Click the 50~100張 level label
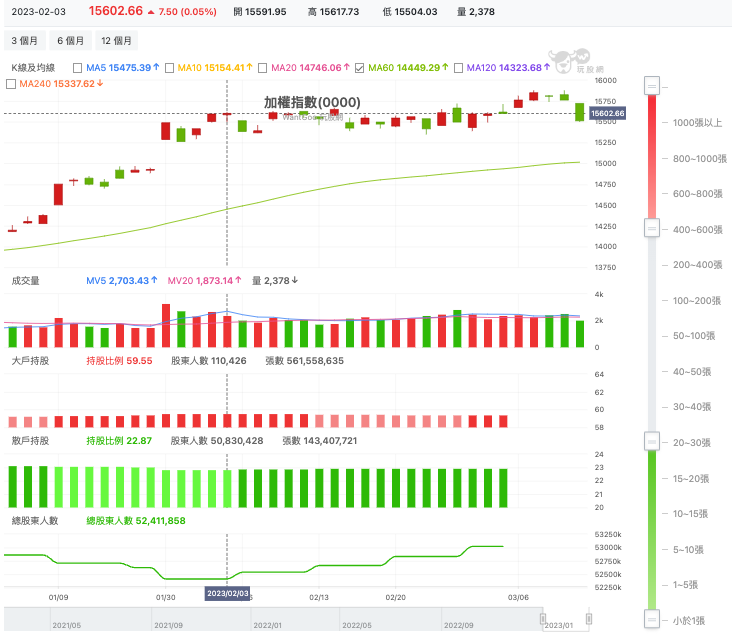732x637 pixels. click(x=694, y=336)
